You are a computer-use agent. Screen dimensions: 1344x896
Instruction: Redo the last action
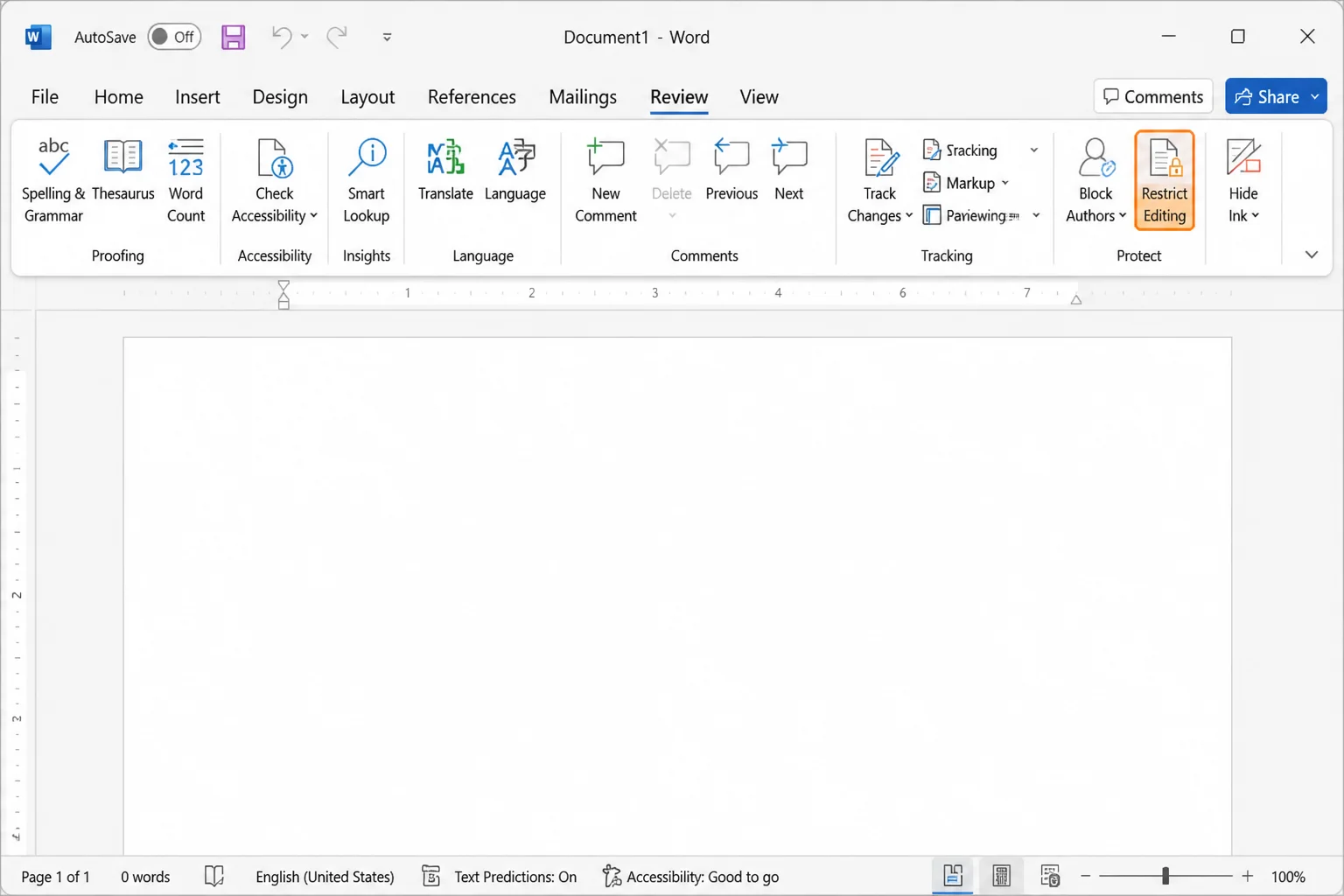coord(337,37)
